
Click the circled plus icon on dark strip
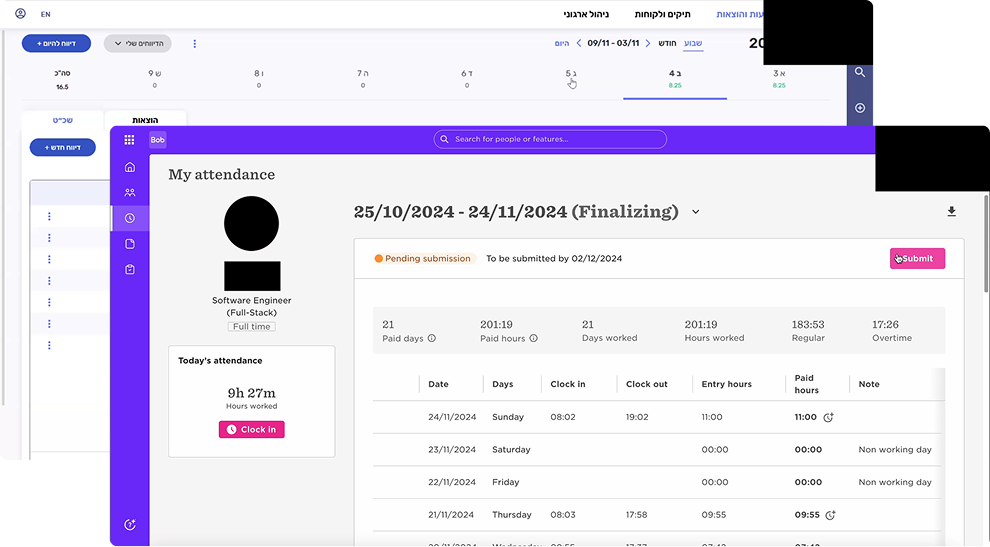pyautogui.click(x=859, y=108)
